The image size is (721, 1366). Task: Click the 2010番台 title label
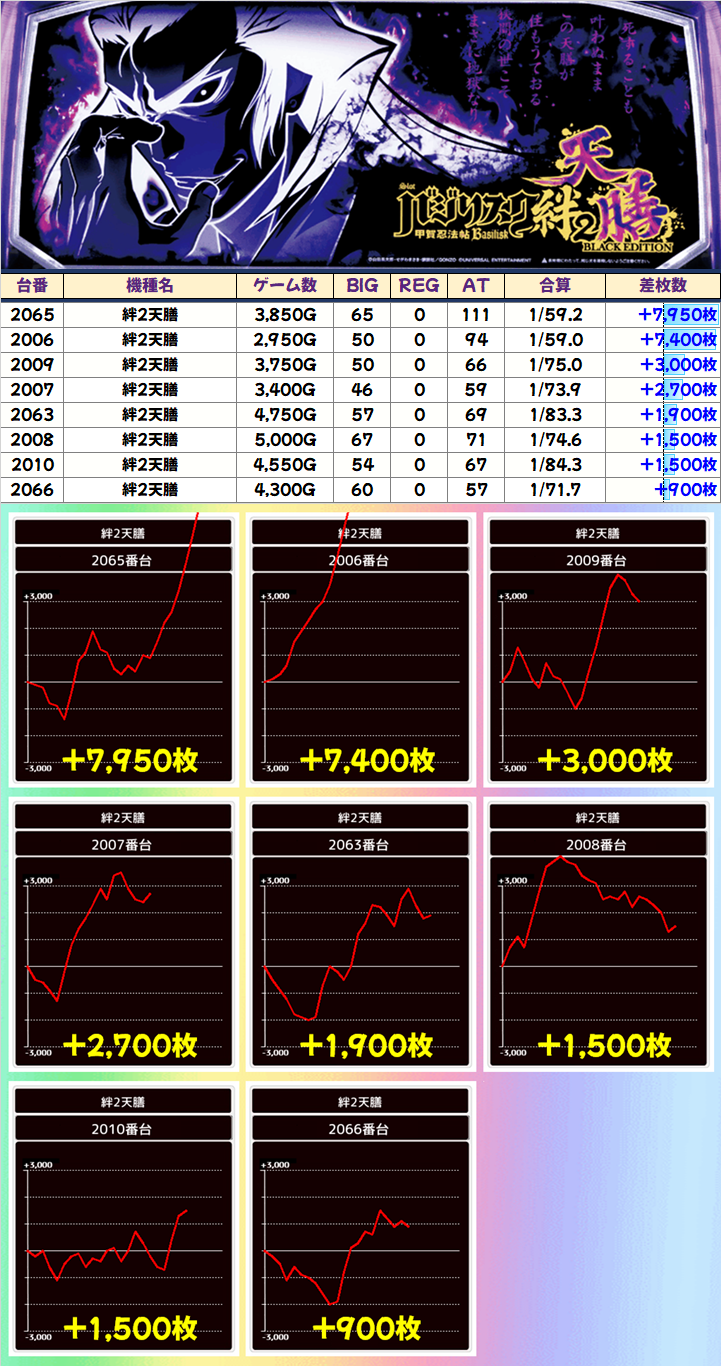click(x=124, y=1129)
